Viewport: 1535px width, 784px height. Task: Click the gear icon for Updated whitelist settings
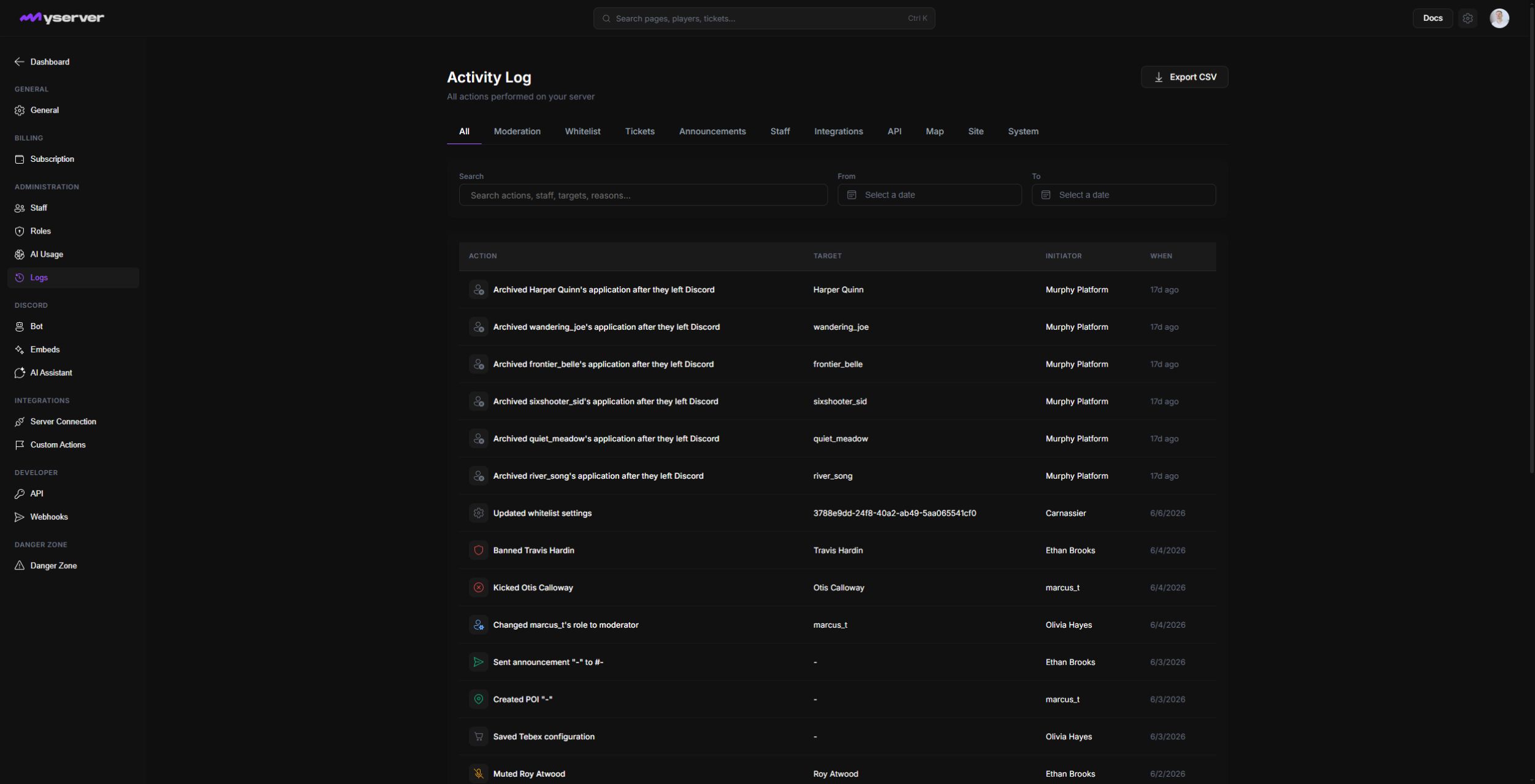[x=479, y=513]
